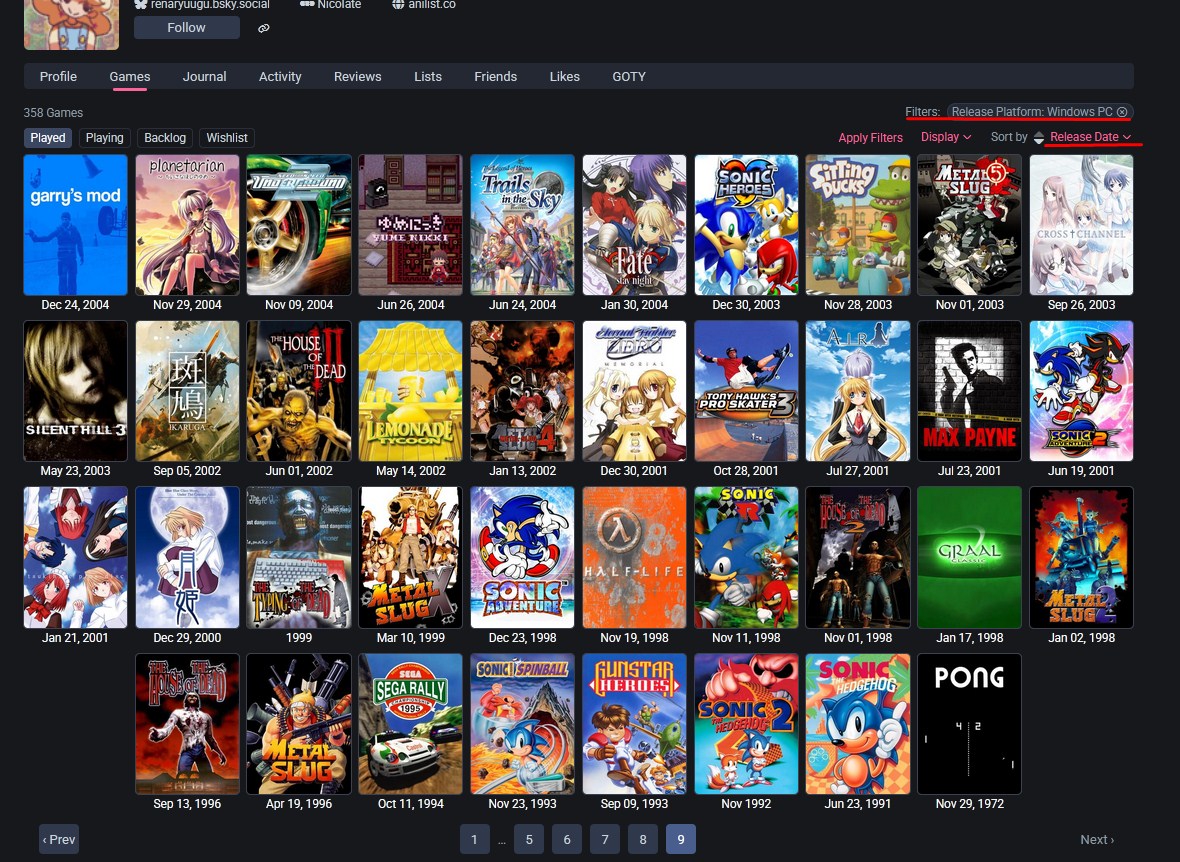Toggle sort direction arrows icon

click(1039, 137)
